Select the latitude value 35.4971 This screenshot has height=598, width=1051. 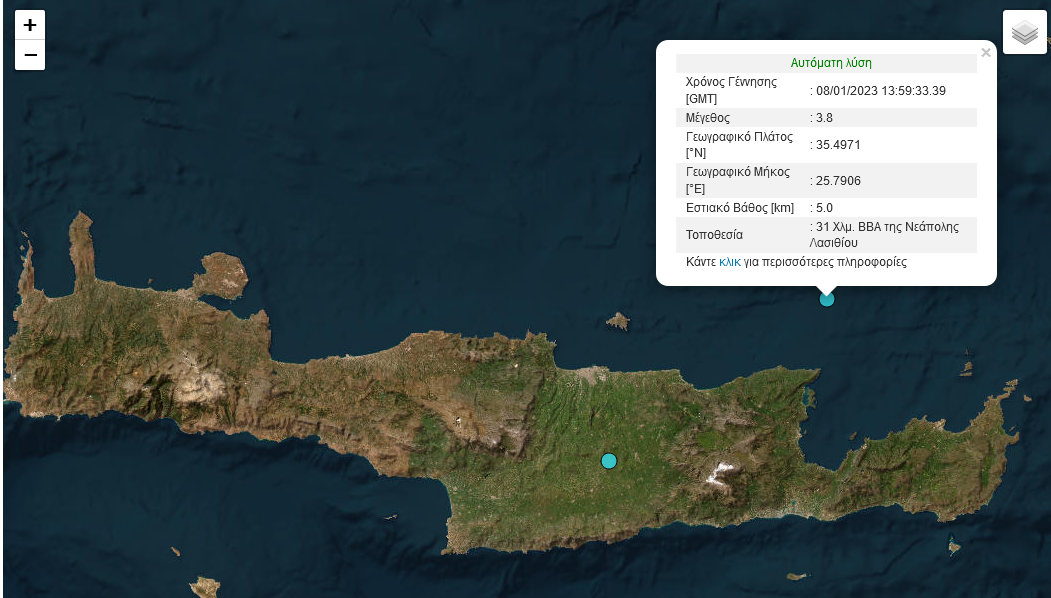click(x=838, y=145)
